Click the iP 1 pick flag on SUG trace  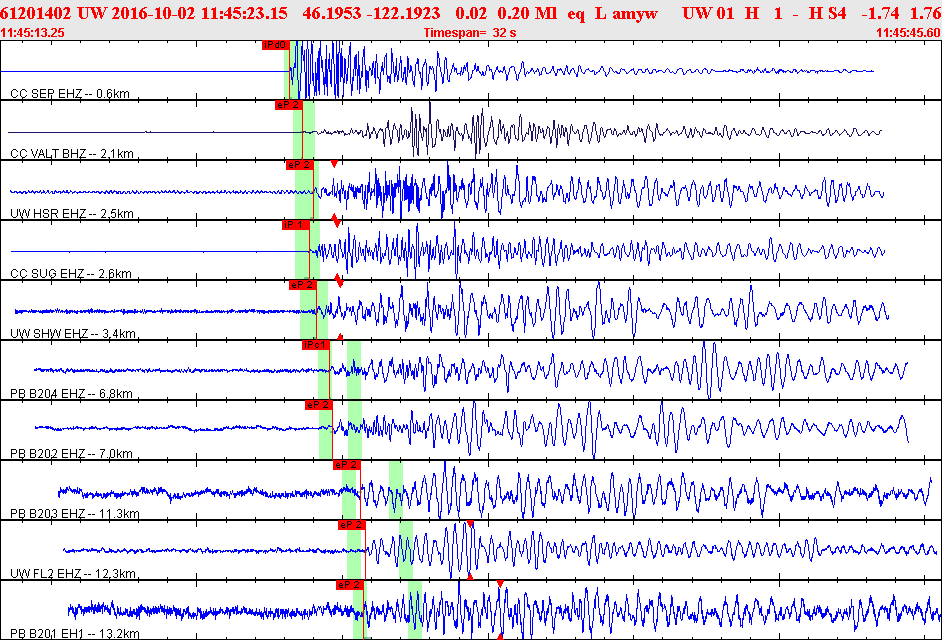click(x=296, y=225)
